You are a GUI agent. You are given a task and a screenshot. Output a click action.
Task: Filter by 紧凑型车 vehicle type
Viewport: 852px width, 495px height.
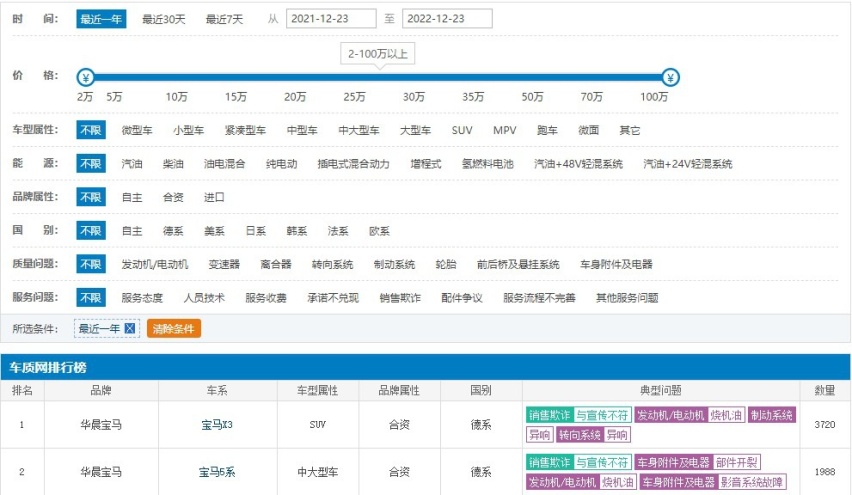click(246, 130)
